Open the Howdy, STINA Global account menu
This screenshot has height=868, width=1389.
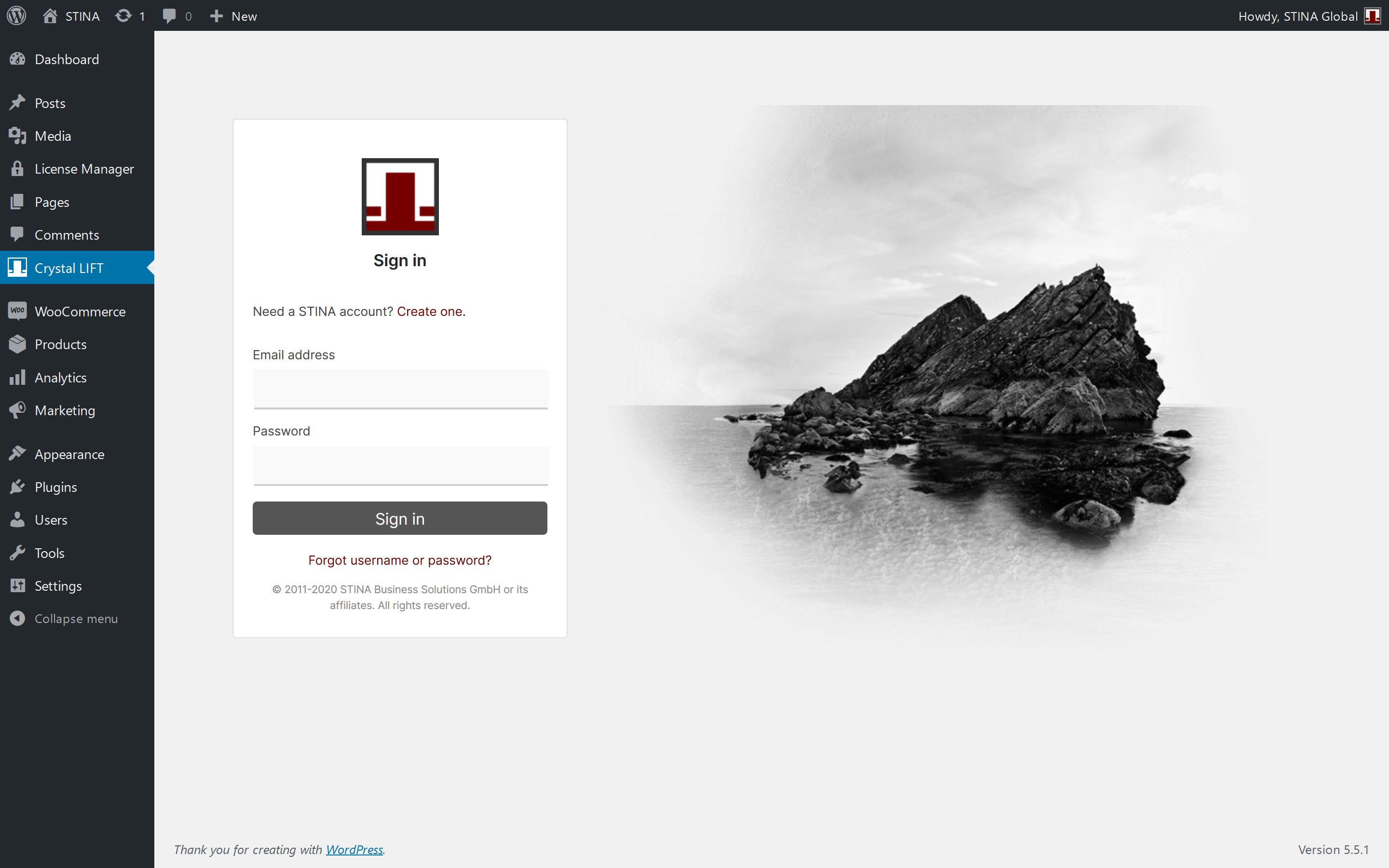pyautogui.click(x=1309, y=16)
